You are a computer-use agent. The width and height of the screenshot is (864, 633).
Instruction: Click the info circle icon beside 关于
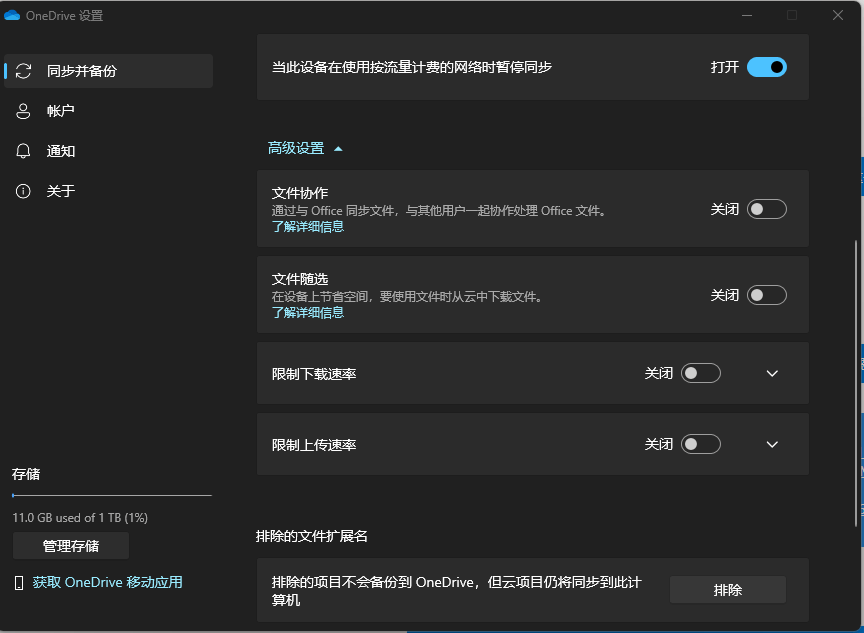click(23, 191)
